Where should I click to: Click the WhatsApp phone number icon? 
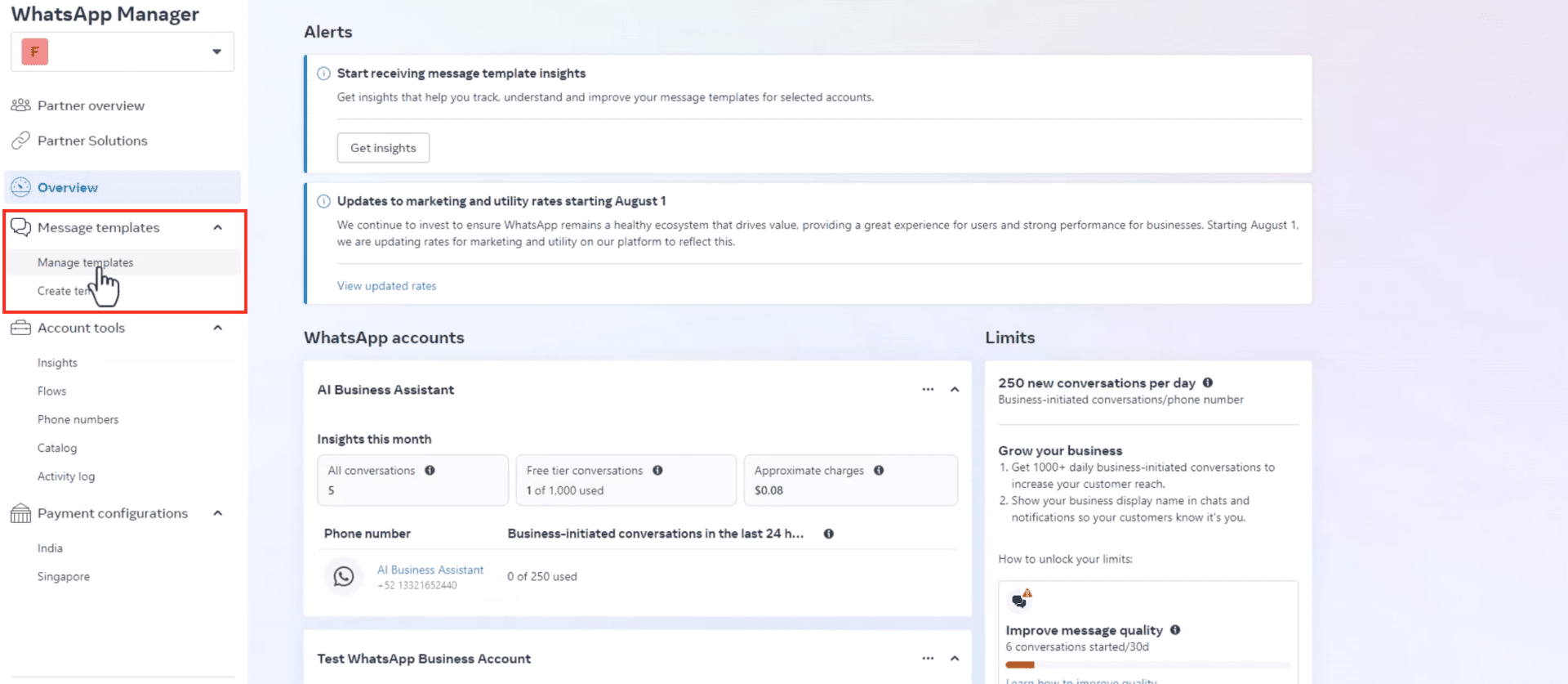pyautogui.click(x=344, y=577)
